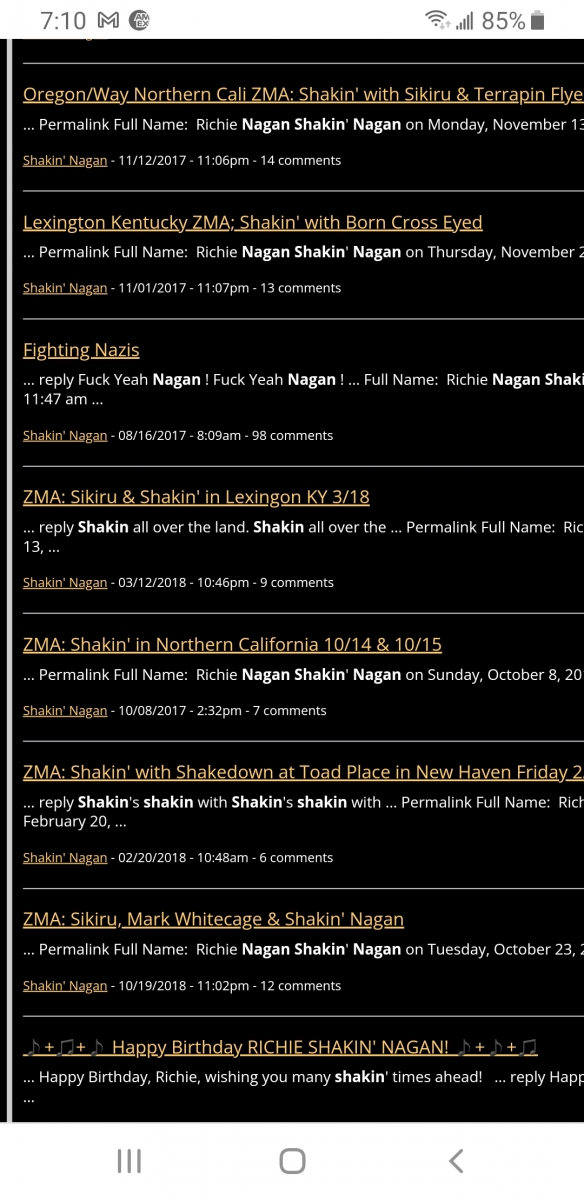Open Shakin' Nagan author link dated 11/12/2017
Image resolution: width=584 pixels, height=1200 pixels.
click(x=65, y=160)
